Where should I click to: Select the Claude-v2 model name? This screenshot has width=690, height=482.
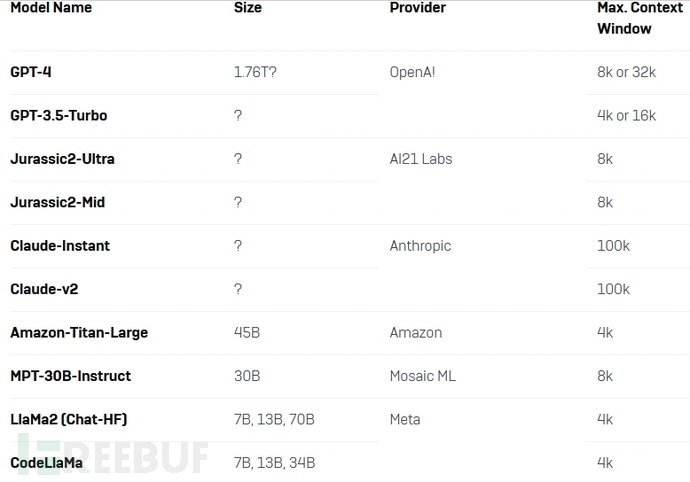pyautogui.click(x=44, y=289)
